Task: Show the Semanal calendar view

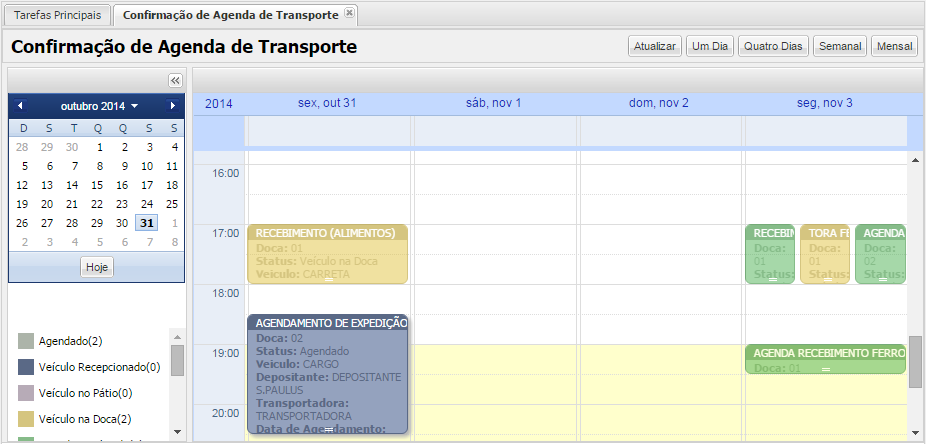Action: [x=840, y=47]
